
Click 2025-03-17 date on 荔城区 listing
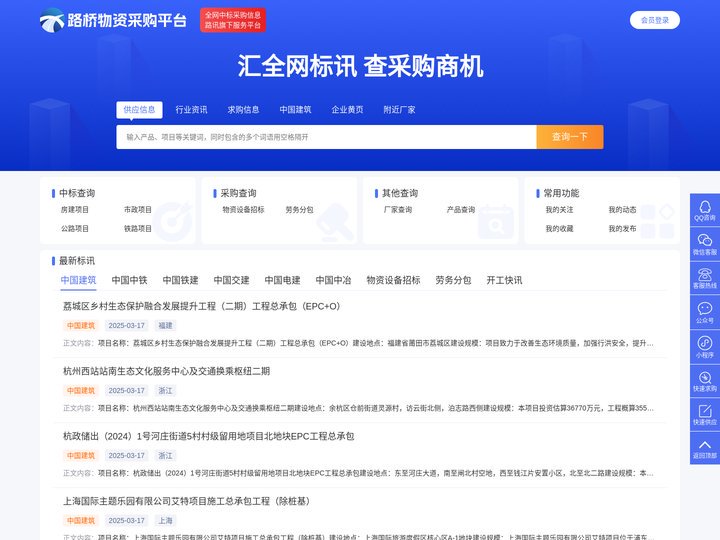click(126, 326)
